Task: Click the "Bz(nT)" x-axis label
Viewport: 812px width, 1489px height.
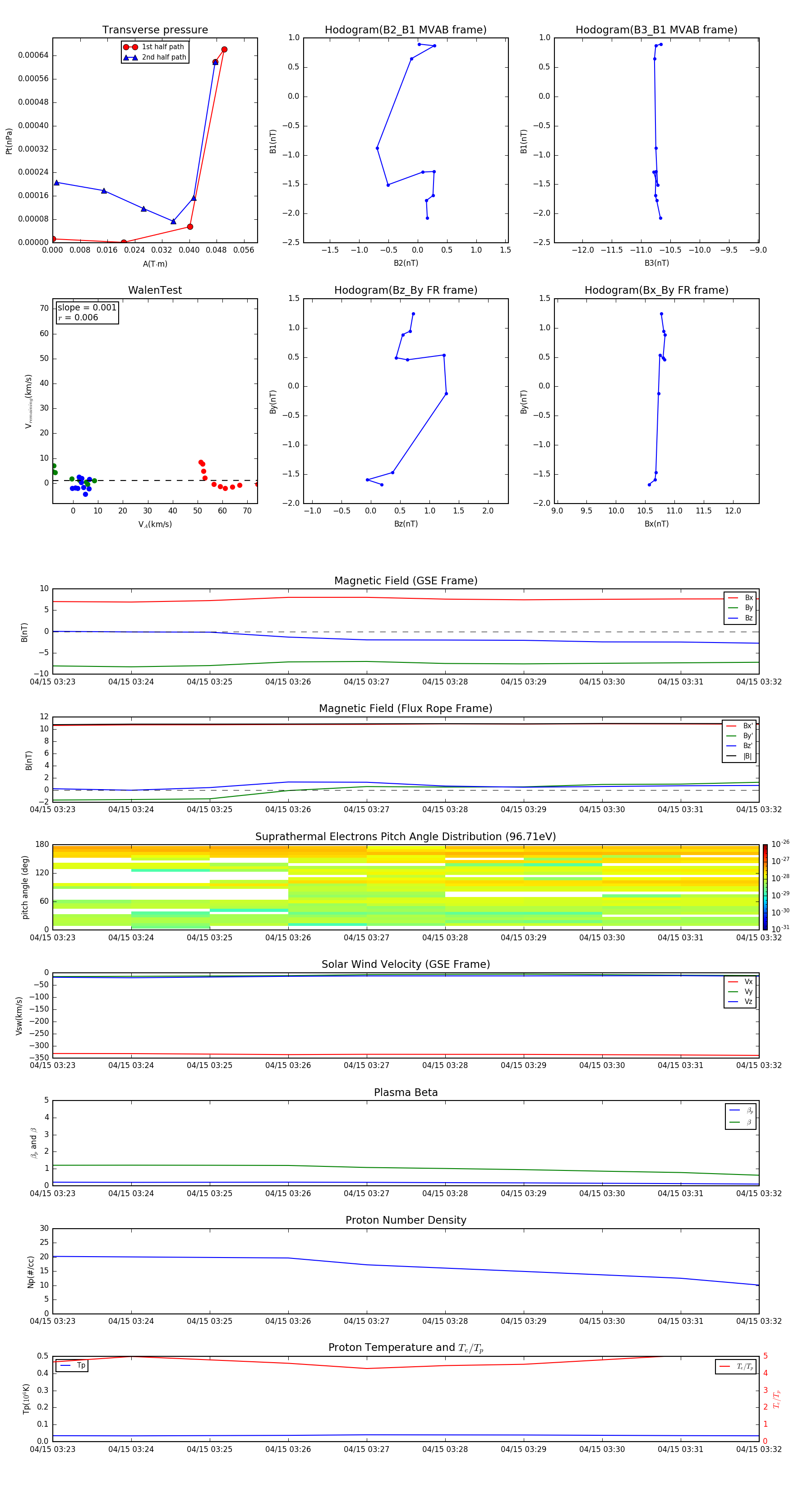Action: [406, 524]
